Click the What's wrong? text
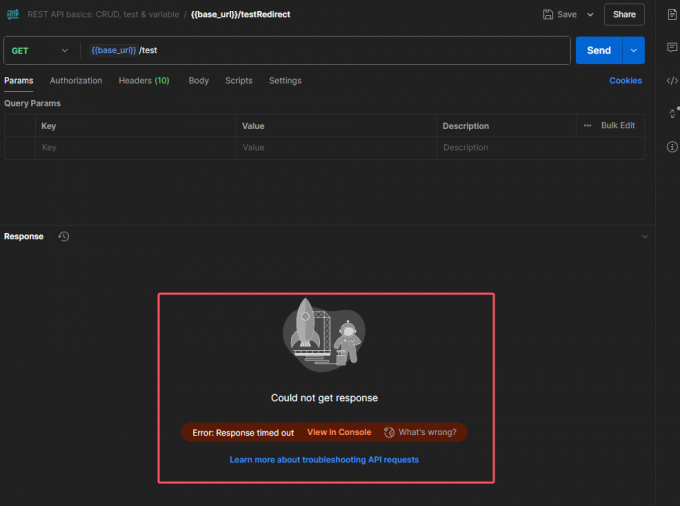The width and height of the screenshot is (680, 506). click(428, 432)
